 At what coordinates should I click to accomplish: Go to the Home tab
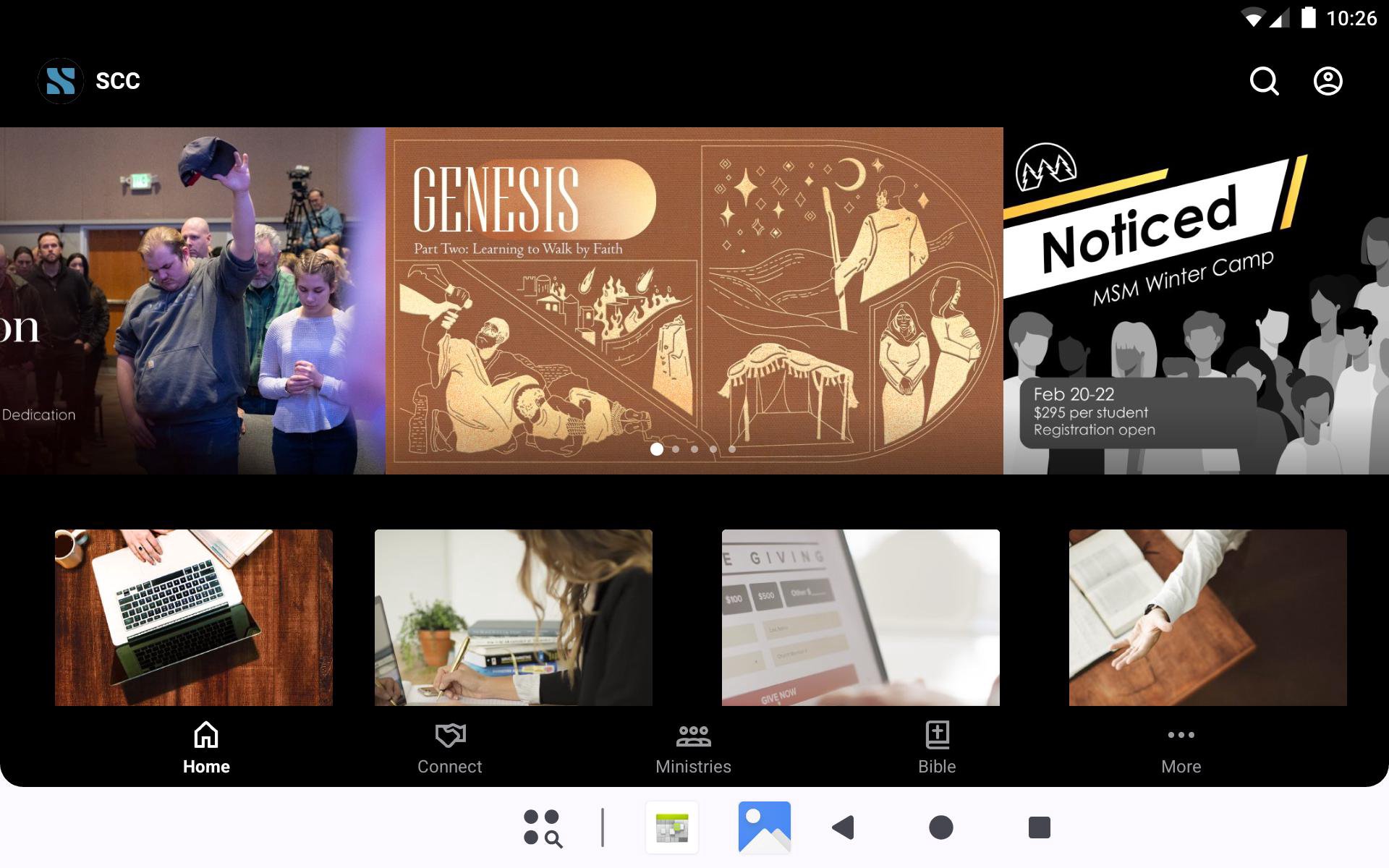206,748
